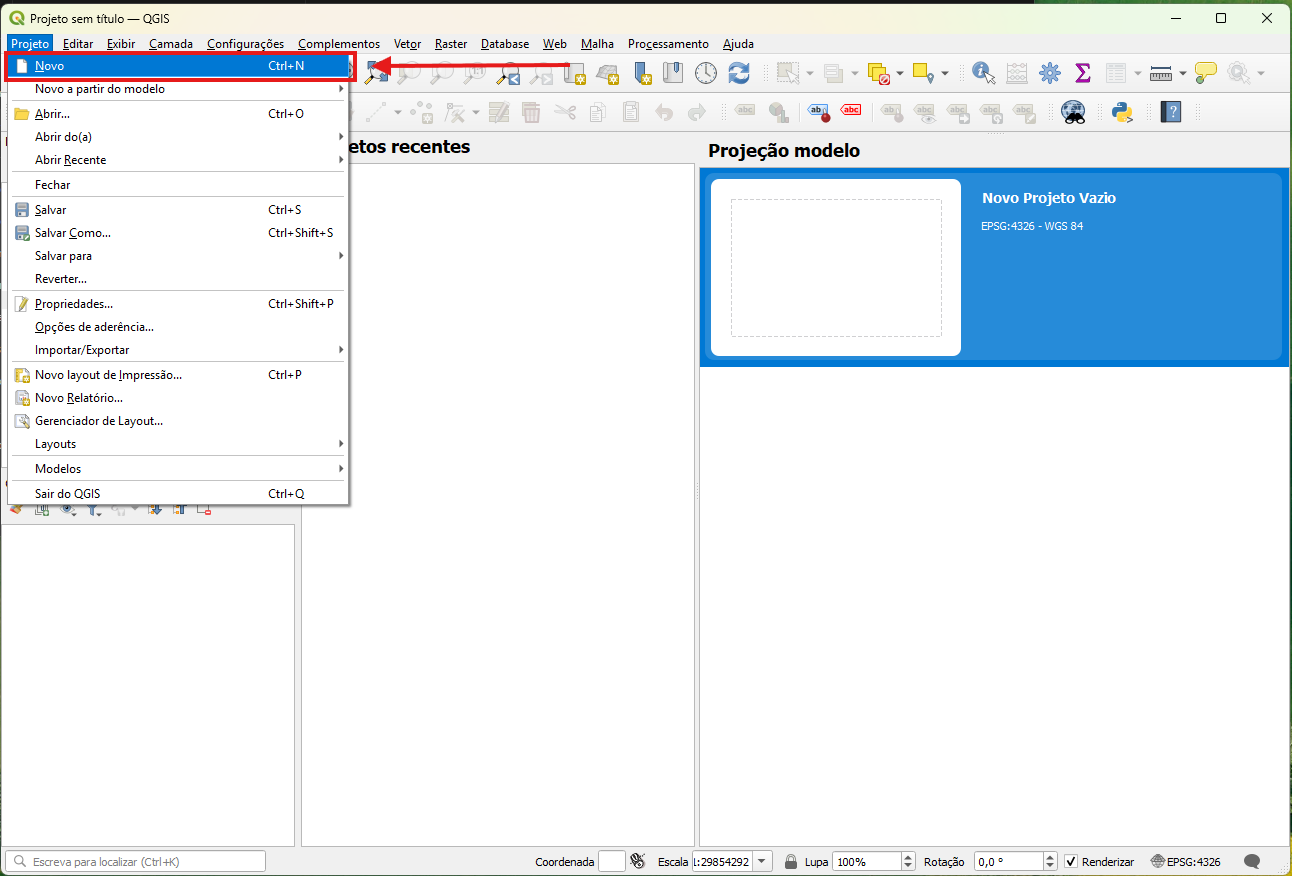1292x876 pixels.
Task: Open the help contents question-mark icon
Action: pyautogui.click(x=1171, y=112)
